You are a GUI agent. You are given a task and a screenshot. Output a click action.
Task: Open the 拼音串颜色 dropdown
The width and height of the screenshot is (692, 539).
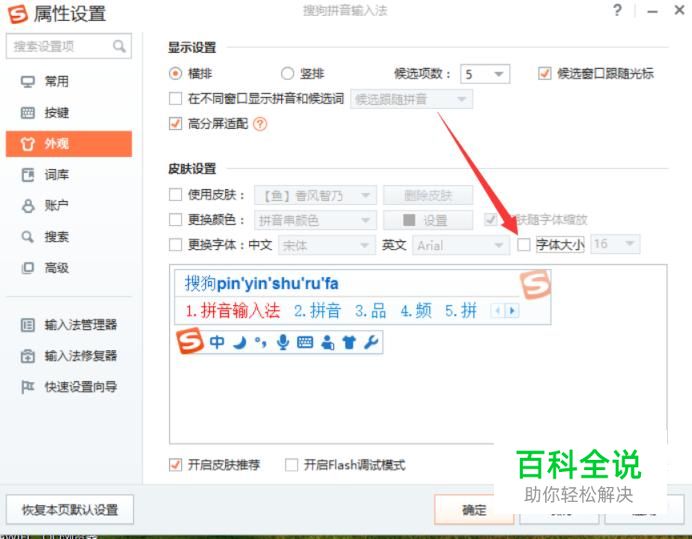click(315, 220)
